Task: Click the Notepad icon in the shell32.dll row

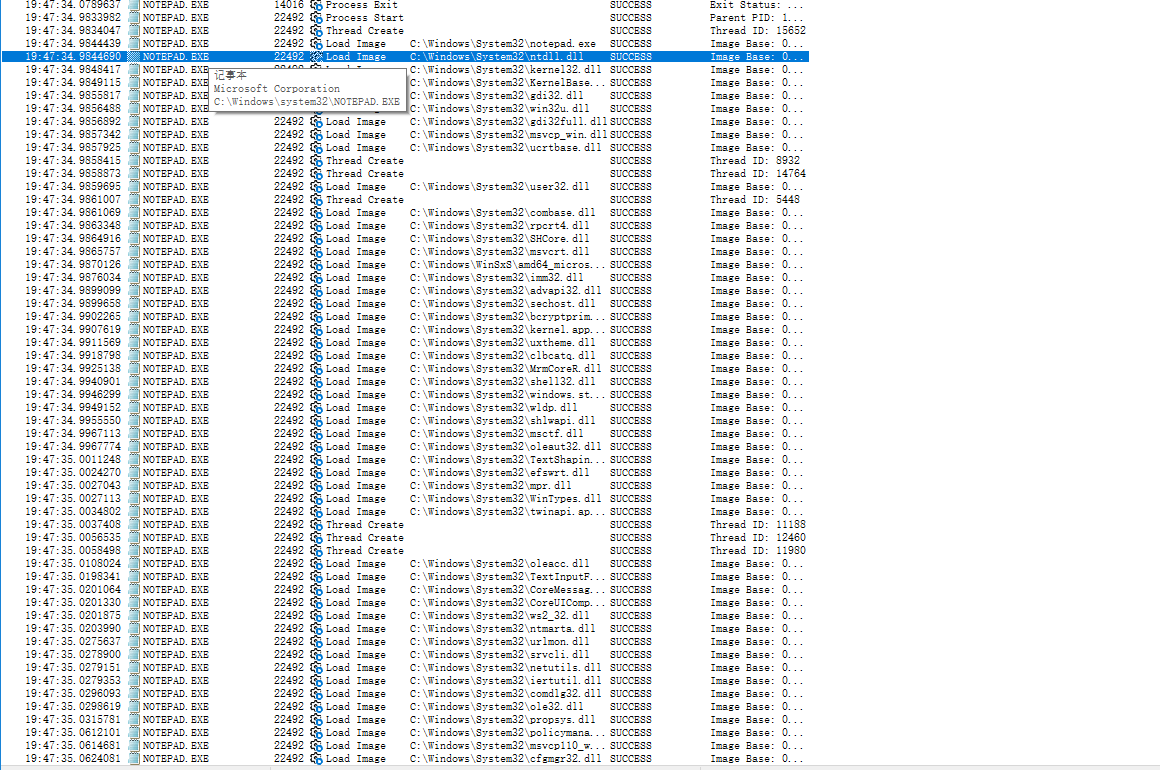Action: (x=134, y=382)
